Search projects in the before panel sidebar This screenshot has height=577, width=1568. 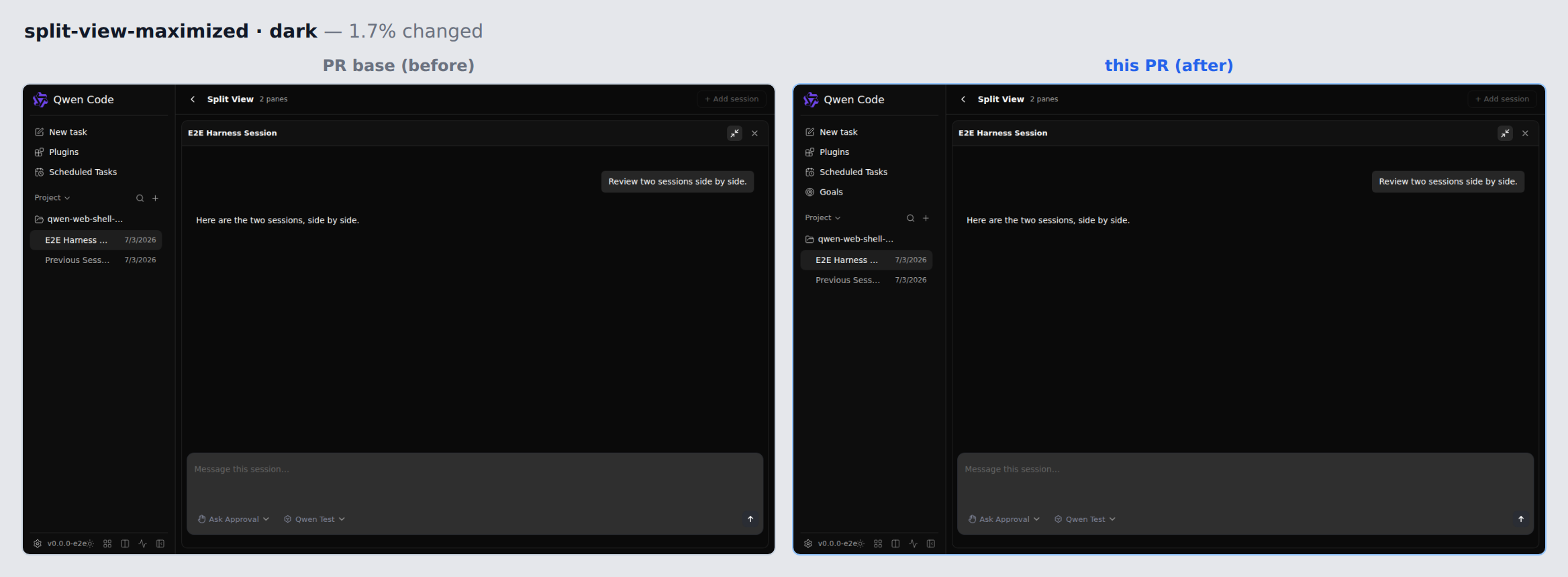coord(140,198)
